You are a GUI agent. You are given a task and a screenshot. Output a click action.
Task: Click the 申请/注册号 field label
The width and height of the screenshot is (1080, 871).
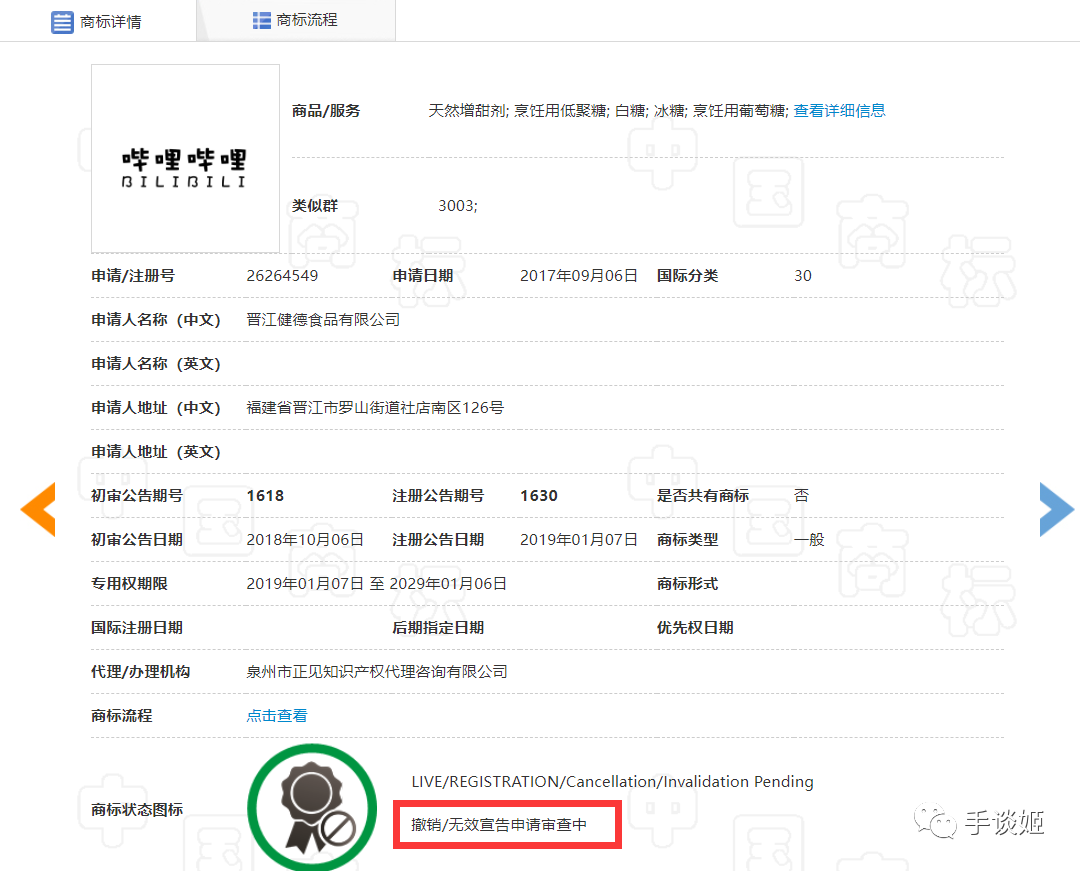click(133, 275)
